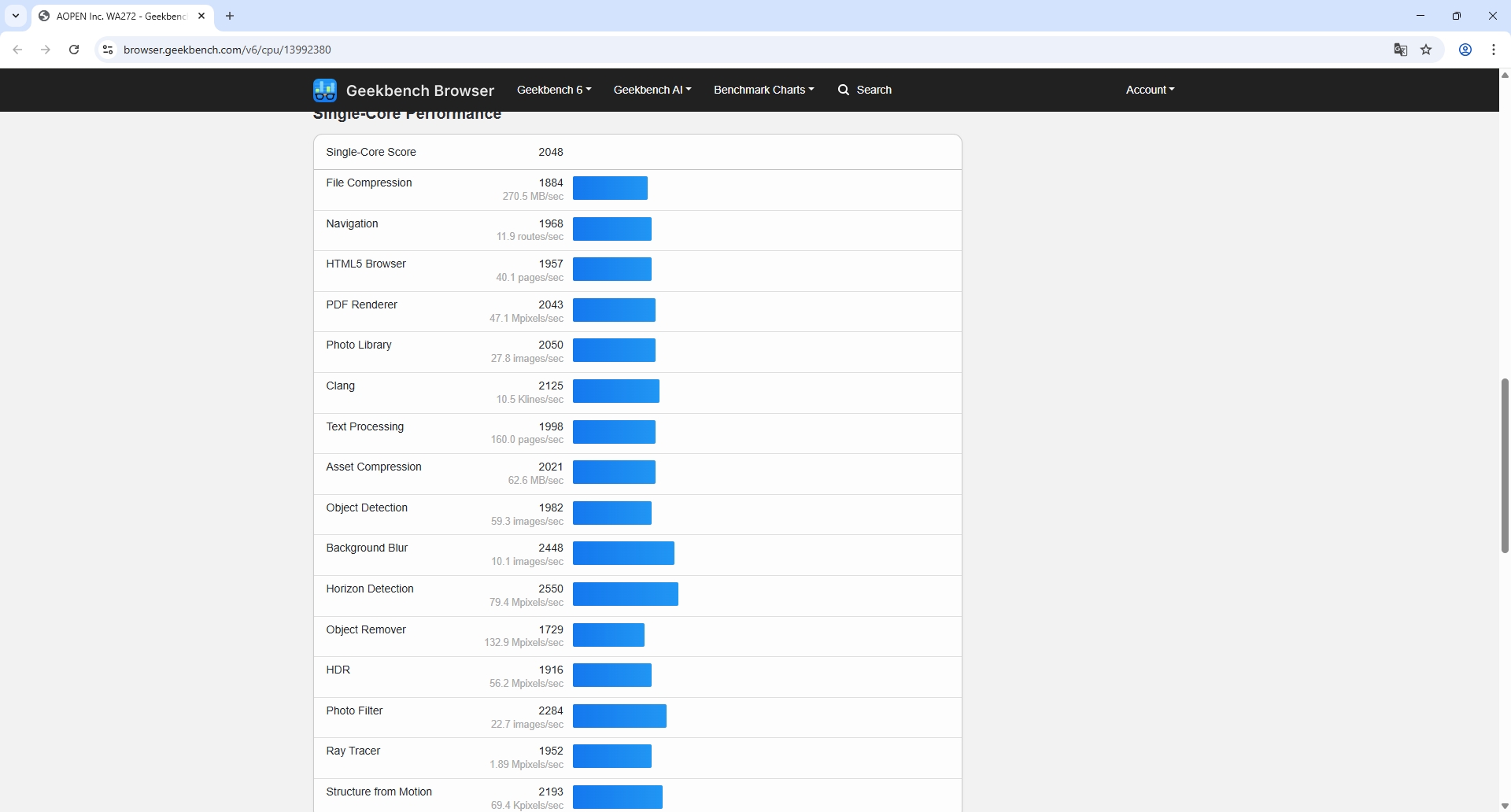Click the Horizon Detection score 2550

tap(551, 589)
